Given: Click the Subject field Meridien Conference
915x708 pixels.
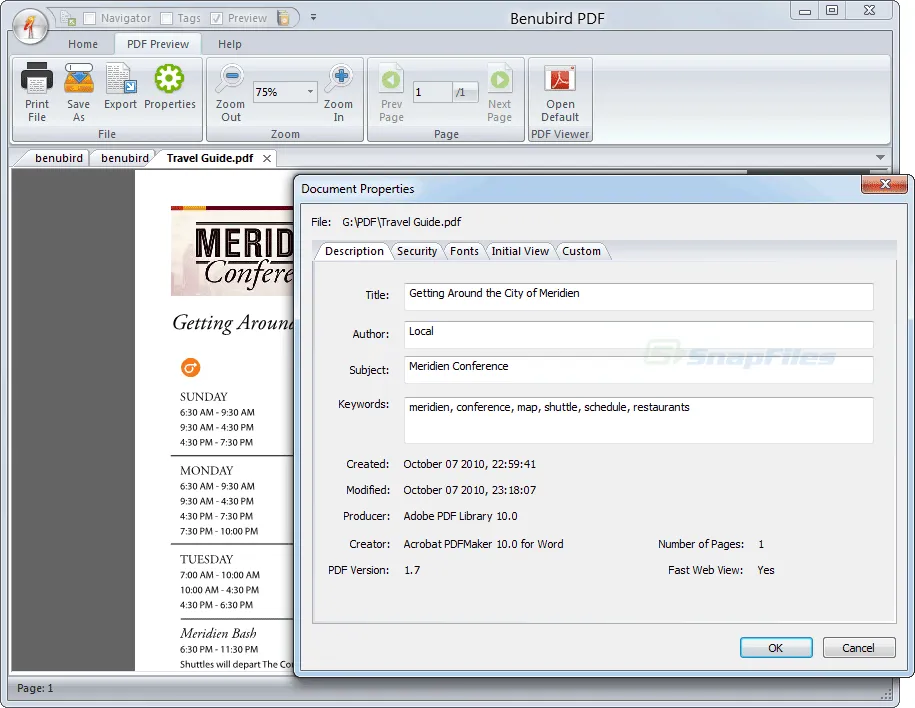Looking at the screenshot, I should (638, 370).
